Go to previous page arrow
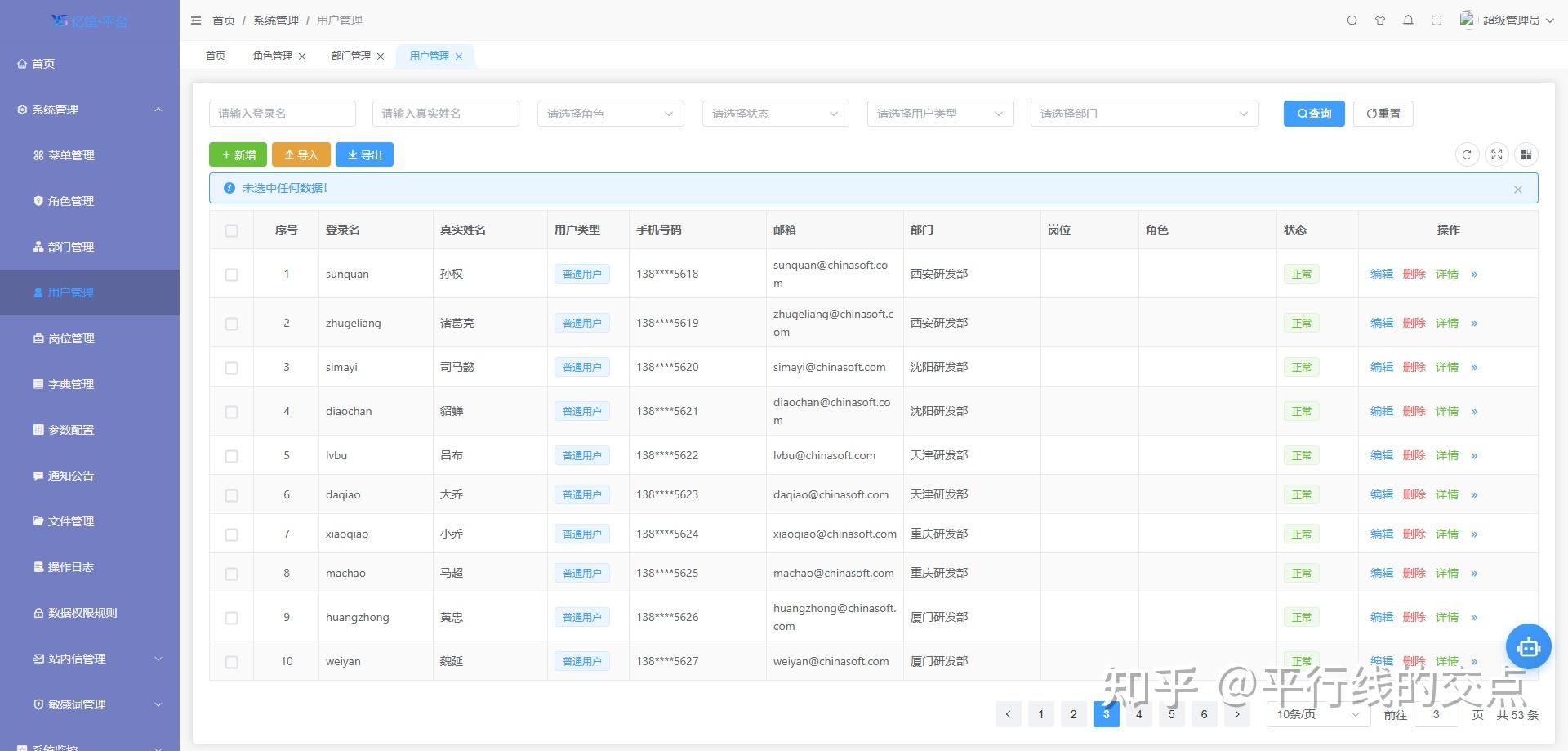The image size is (1568, 751). point(1008,714)
